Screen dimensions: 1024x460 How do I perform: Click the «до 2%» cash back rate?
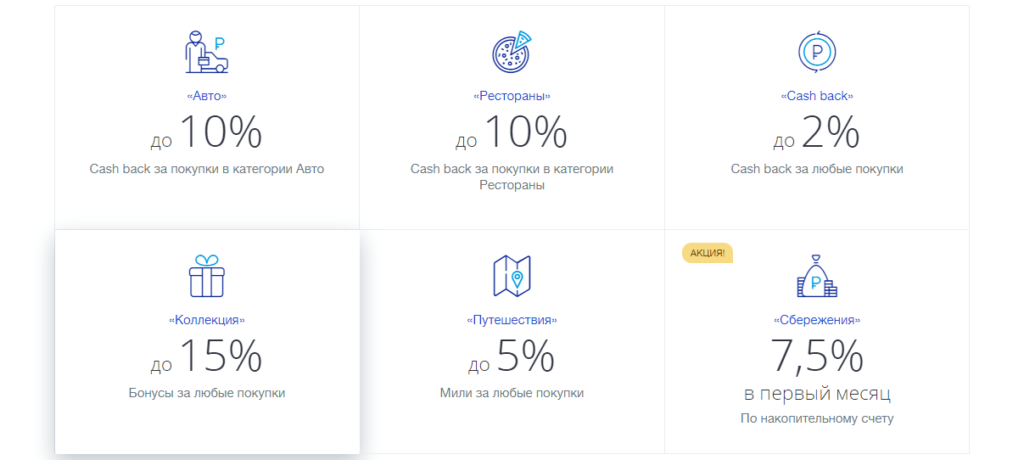[x=816, y=133]
